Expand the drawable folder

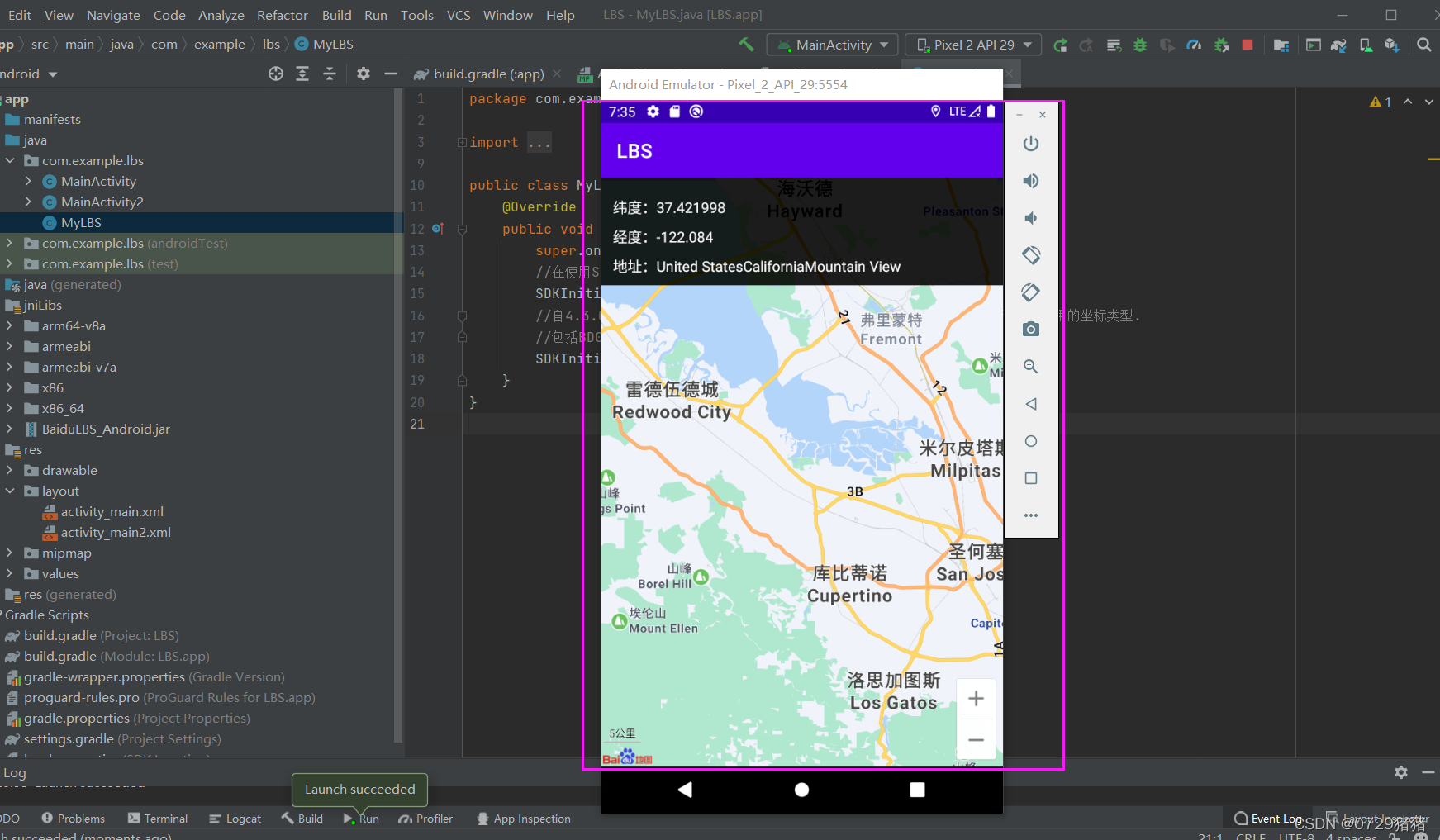tap(10, 470)
